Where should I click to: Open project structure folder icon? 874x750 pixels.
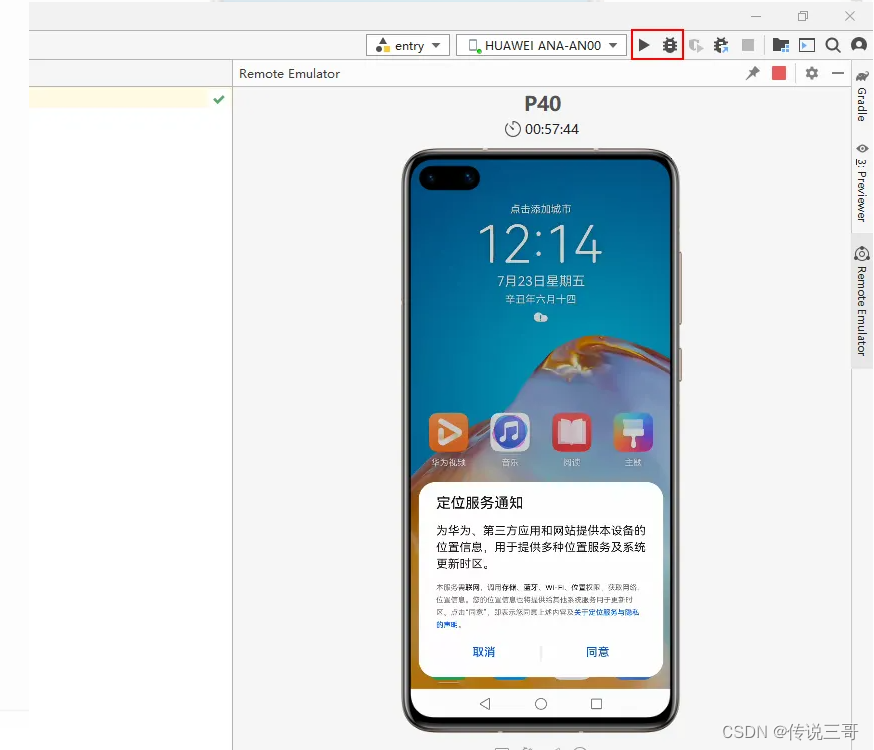point(780,45)
